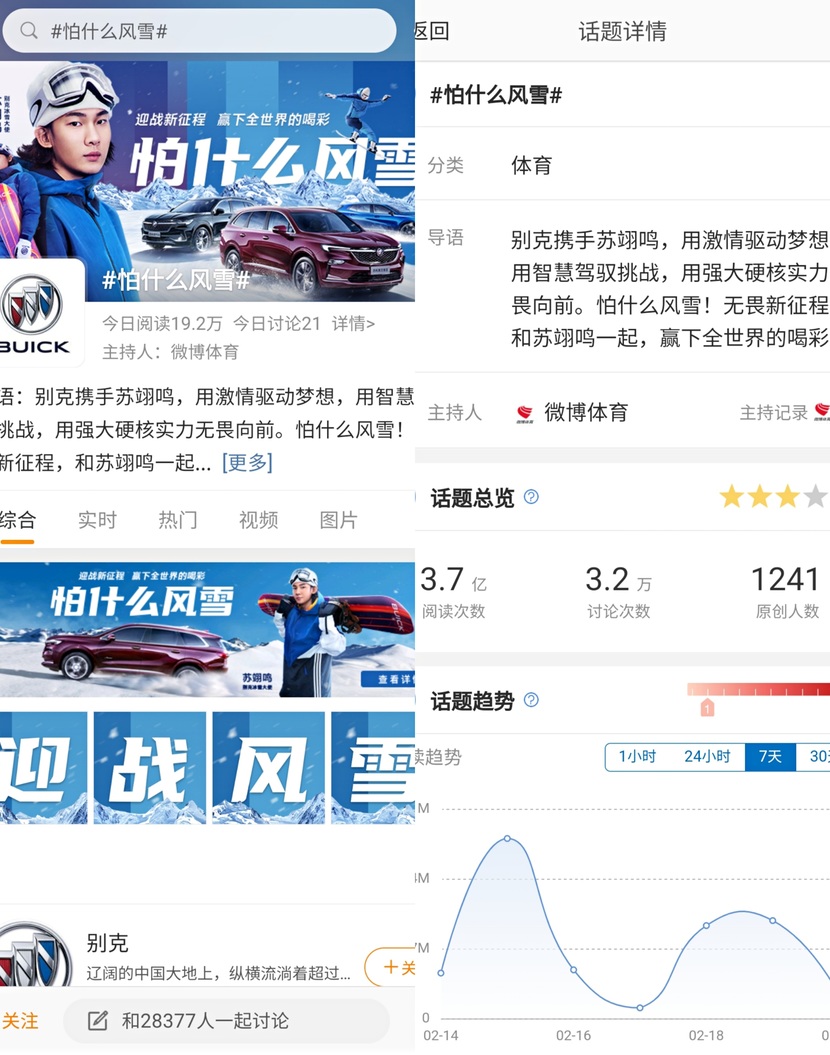Expand the intro with [更多]
Image resolution: width=830 pixels, height=1055 pixels.
click(x=248, y=462)
